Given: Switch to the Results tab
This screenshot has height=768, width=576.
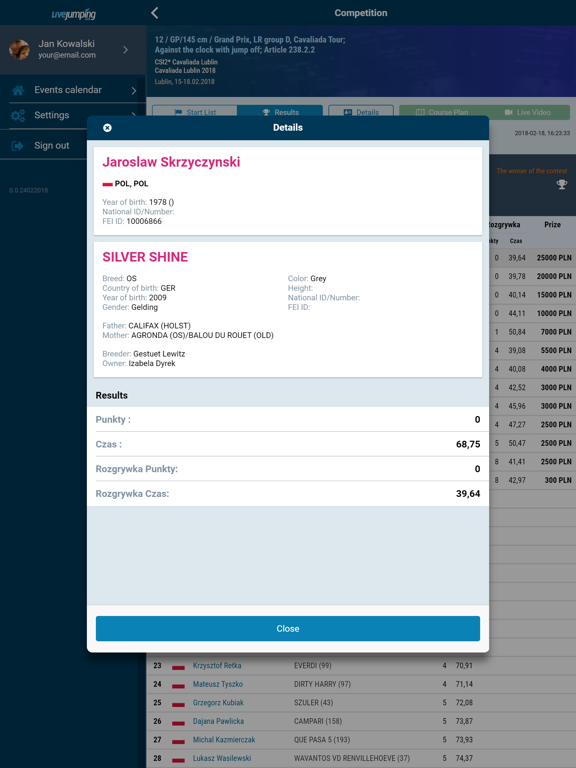Looking at the screenshot, I should [x=280, y=112].
